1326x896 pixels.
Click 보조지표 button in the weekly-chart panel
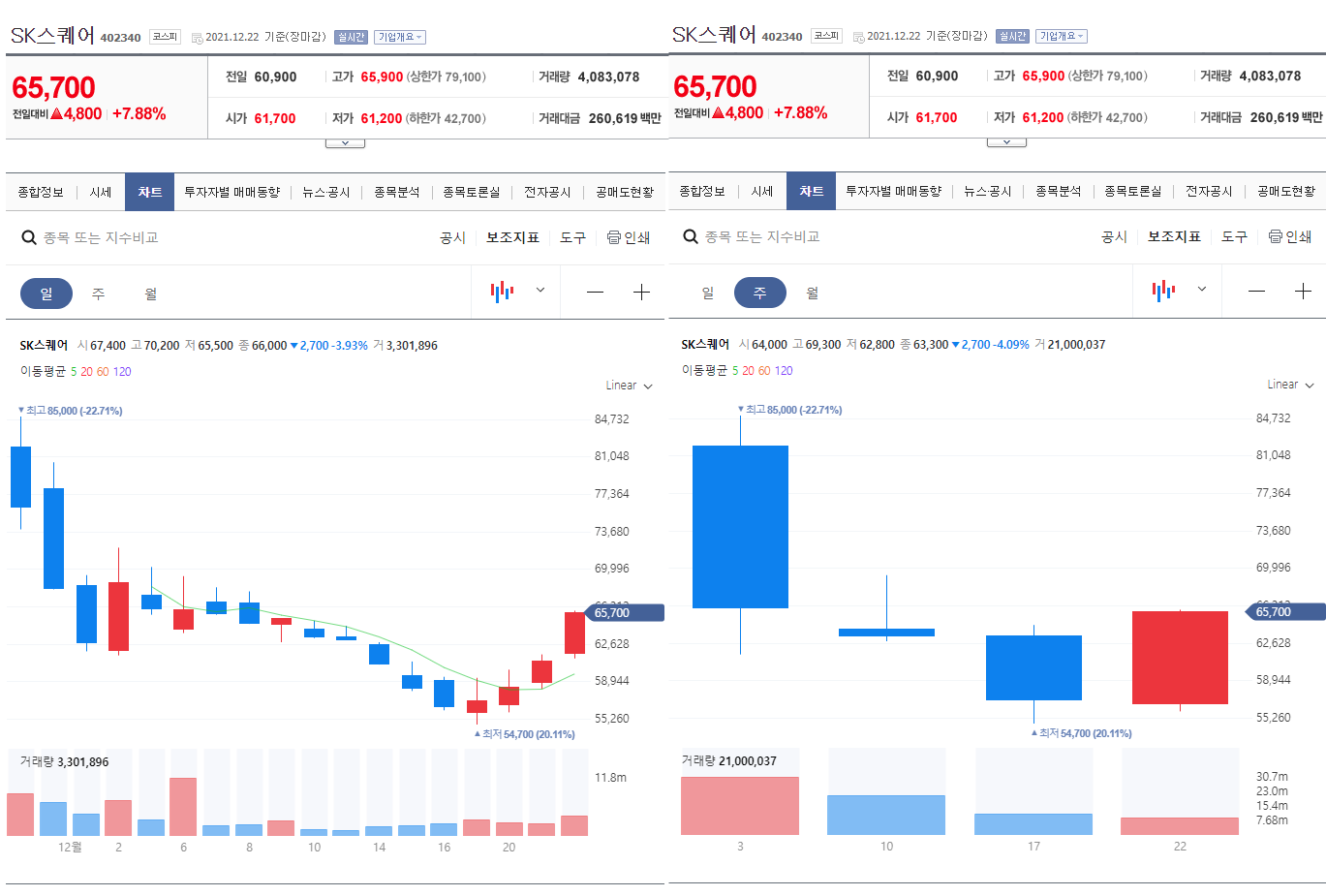point(1174,236)
